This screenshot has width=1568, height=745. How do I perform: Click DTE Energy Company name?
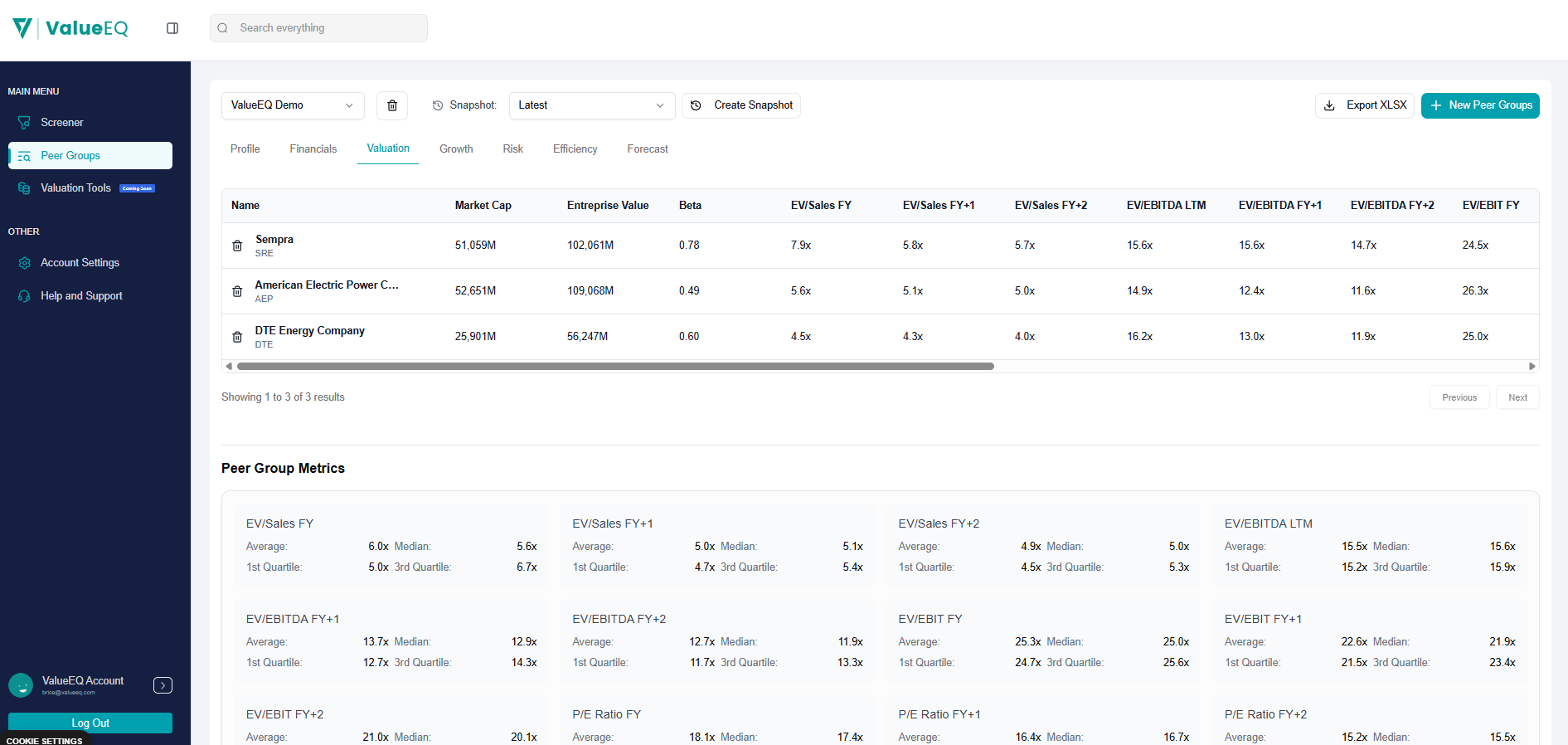[x=310, y=331]
